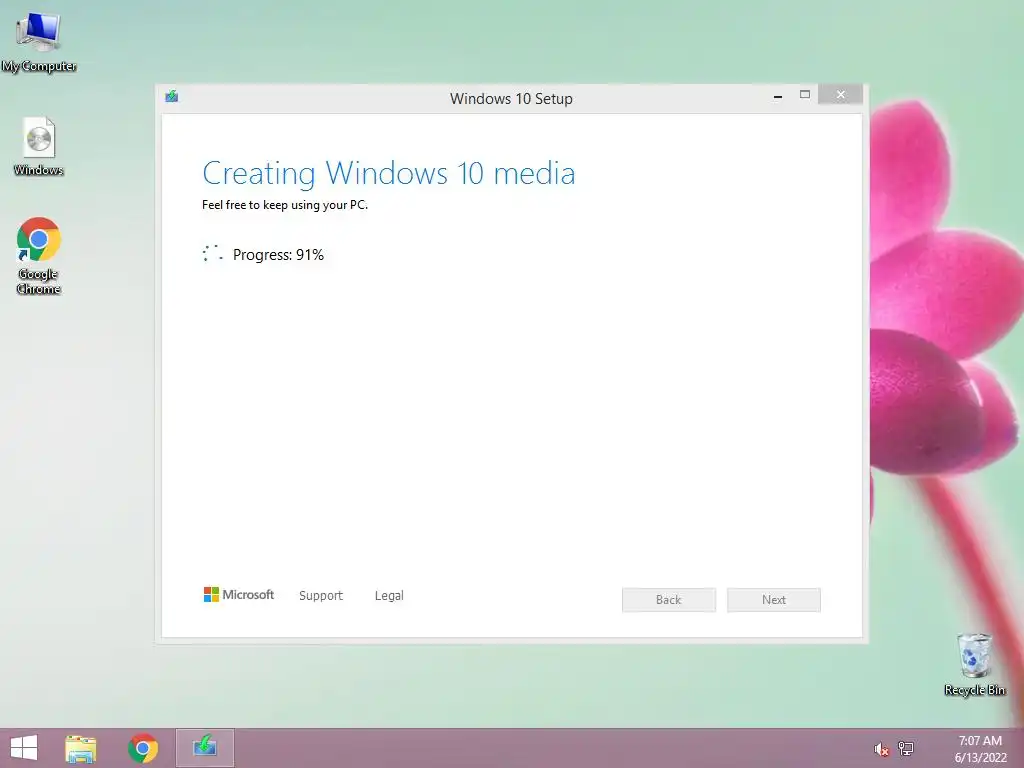Select the Windows disc image file icon
1024x768 pixels.
(x=39, y=146)
